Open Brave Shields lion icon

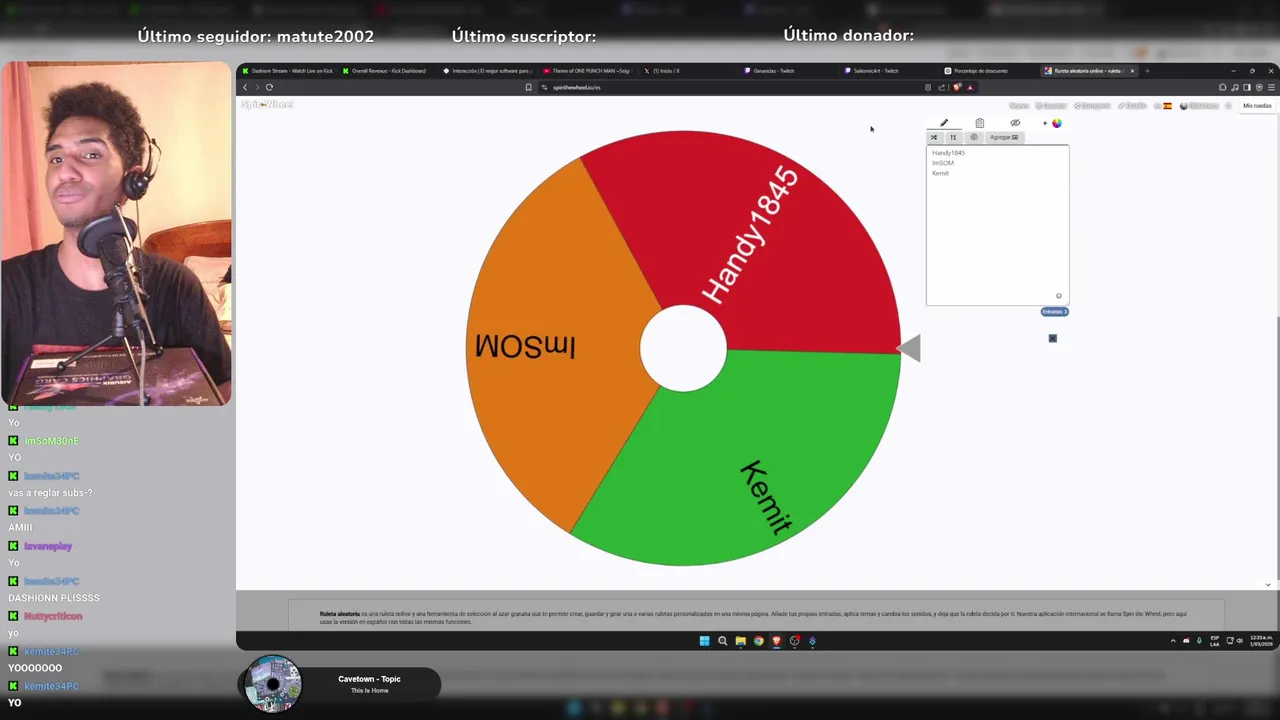click(957, 87)
